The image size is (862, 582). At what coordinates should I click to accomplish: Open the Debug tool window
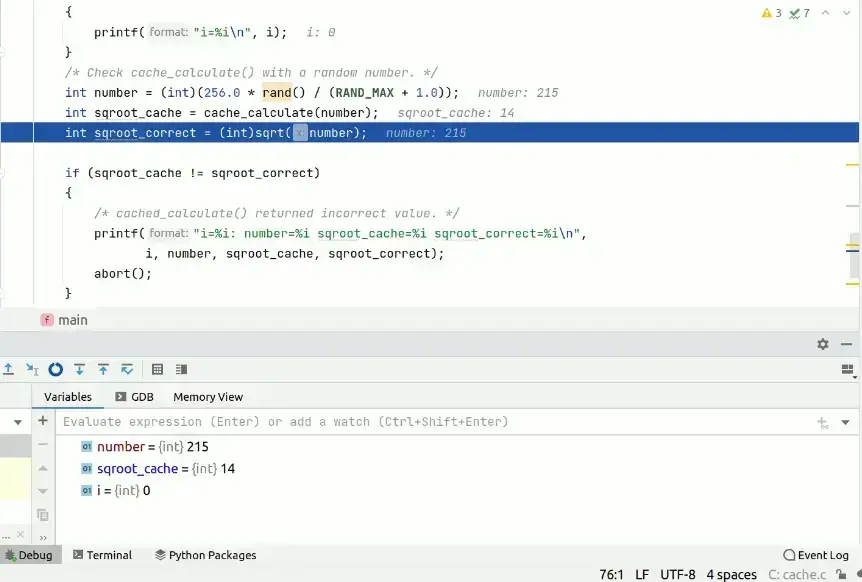[x=30, y=555]
